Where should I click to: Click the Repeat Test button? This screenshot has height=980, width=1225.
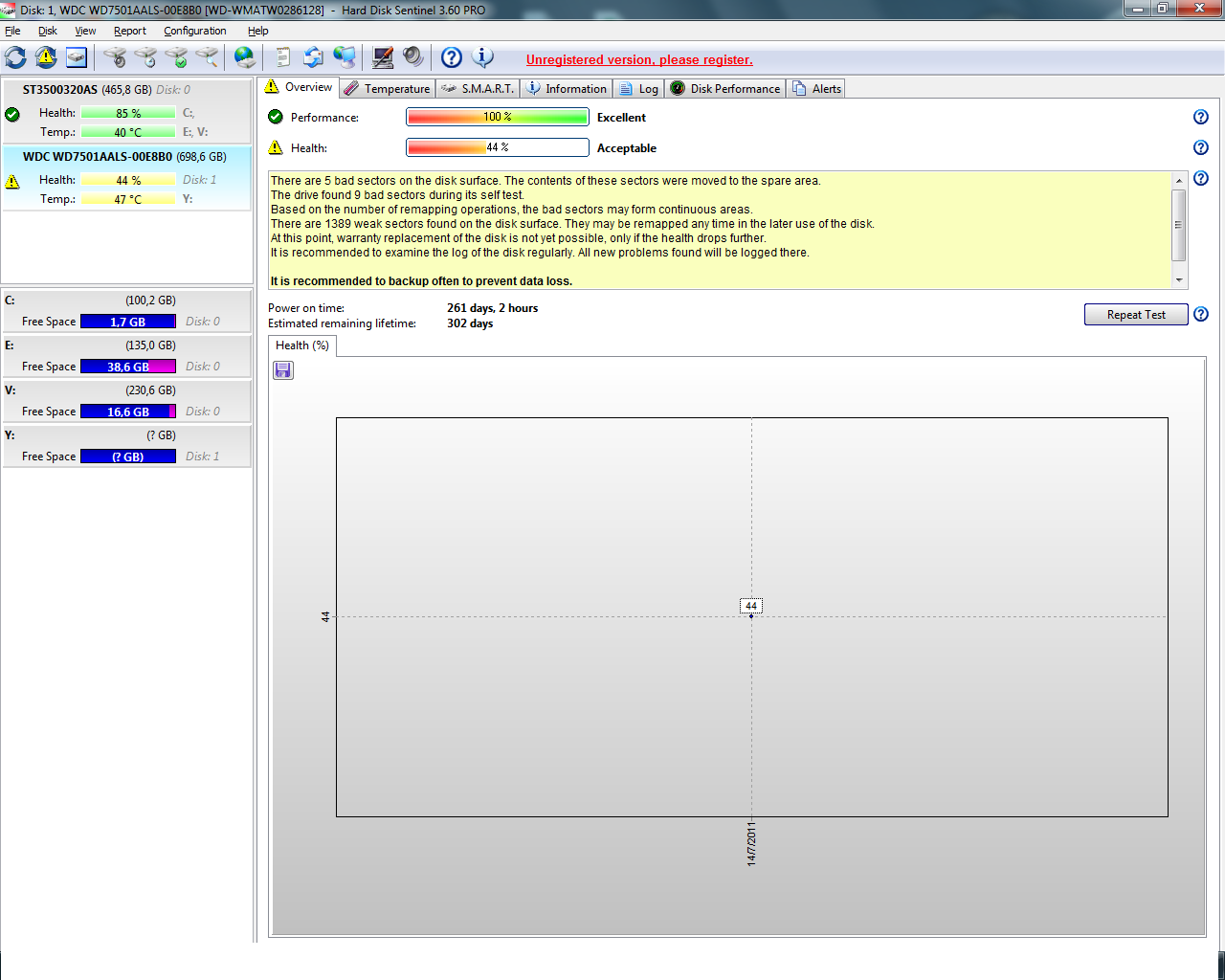(x=1136, y=315)
